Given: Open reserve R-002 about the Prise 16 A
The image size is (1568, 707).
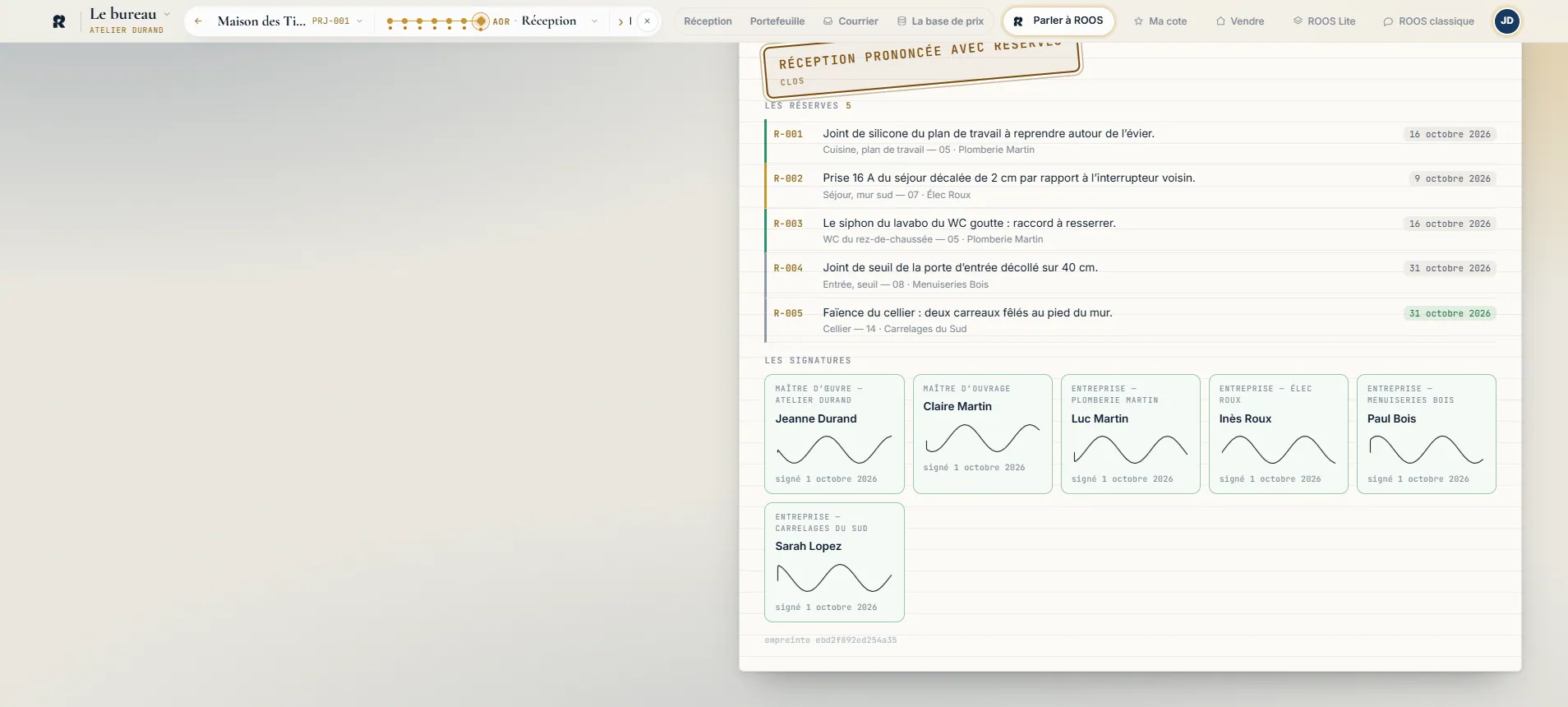Looking at the screenshot, I should tap(1131, 186).
